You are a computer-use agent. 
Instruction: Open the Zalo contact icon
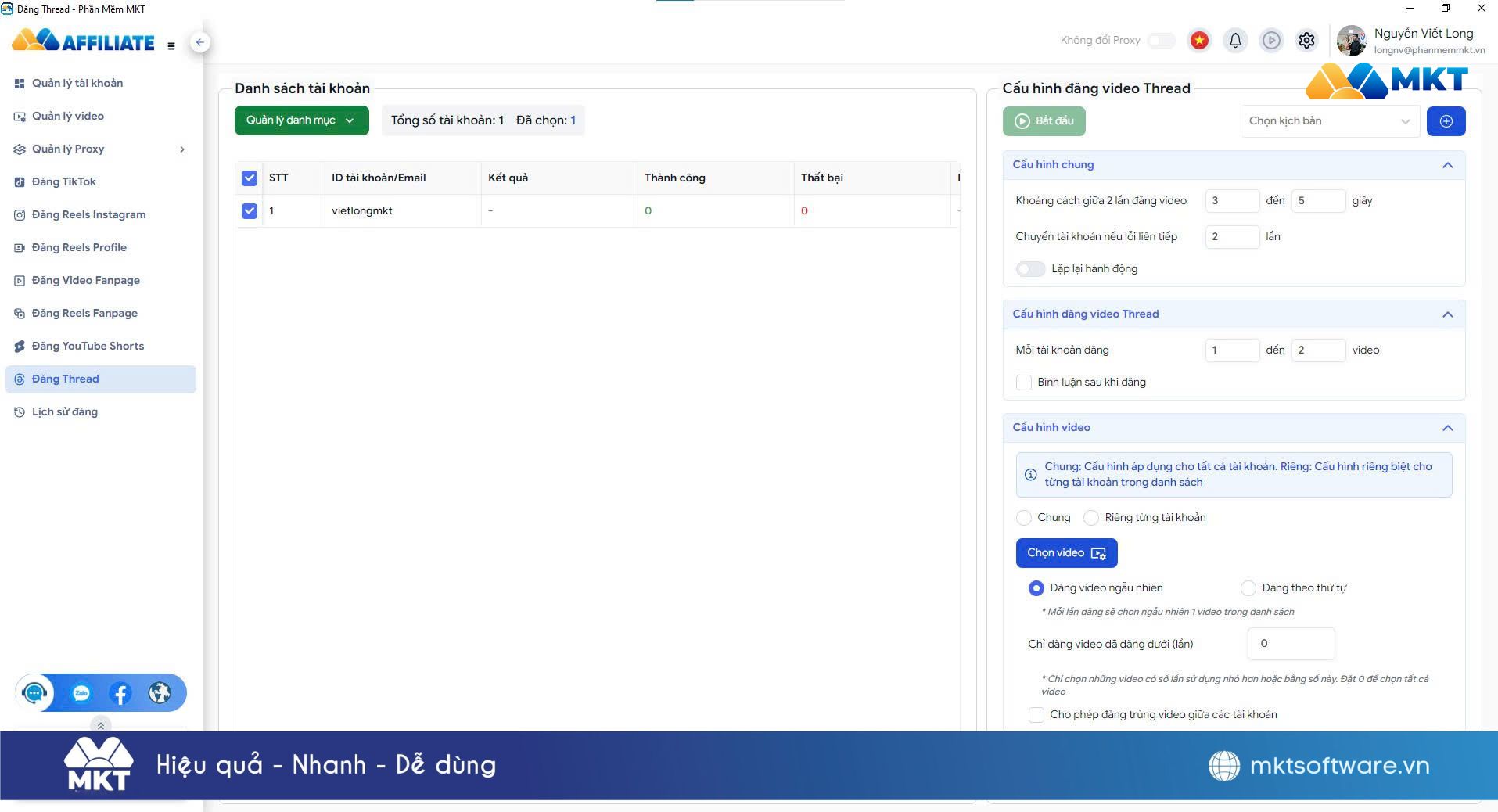tap(81, 693)
